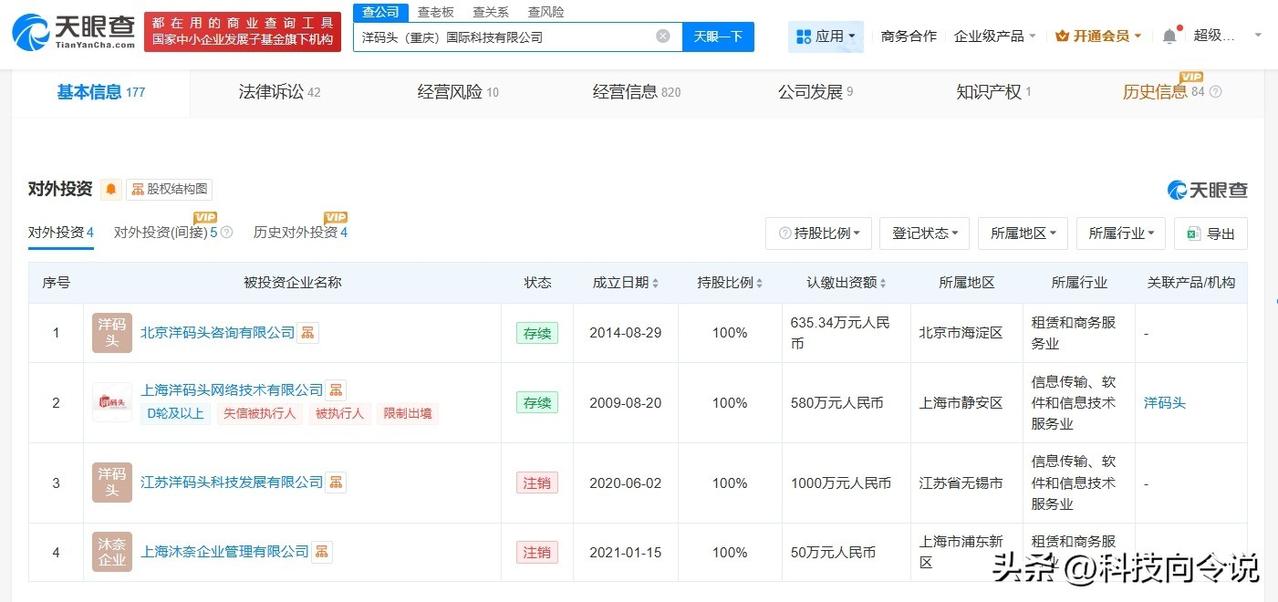This screenshot has height=602, width=1278.
Task: Open the 所属行业 filter dropdown
Action: [x=1121, y=233]
